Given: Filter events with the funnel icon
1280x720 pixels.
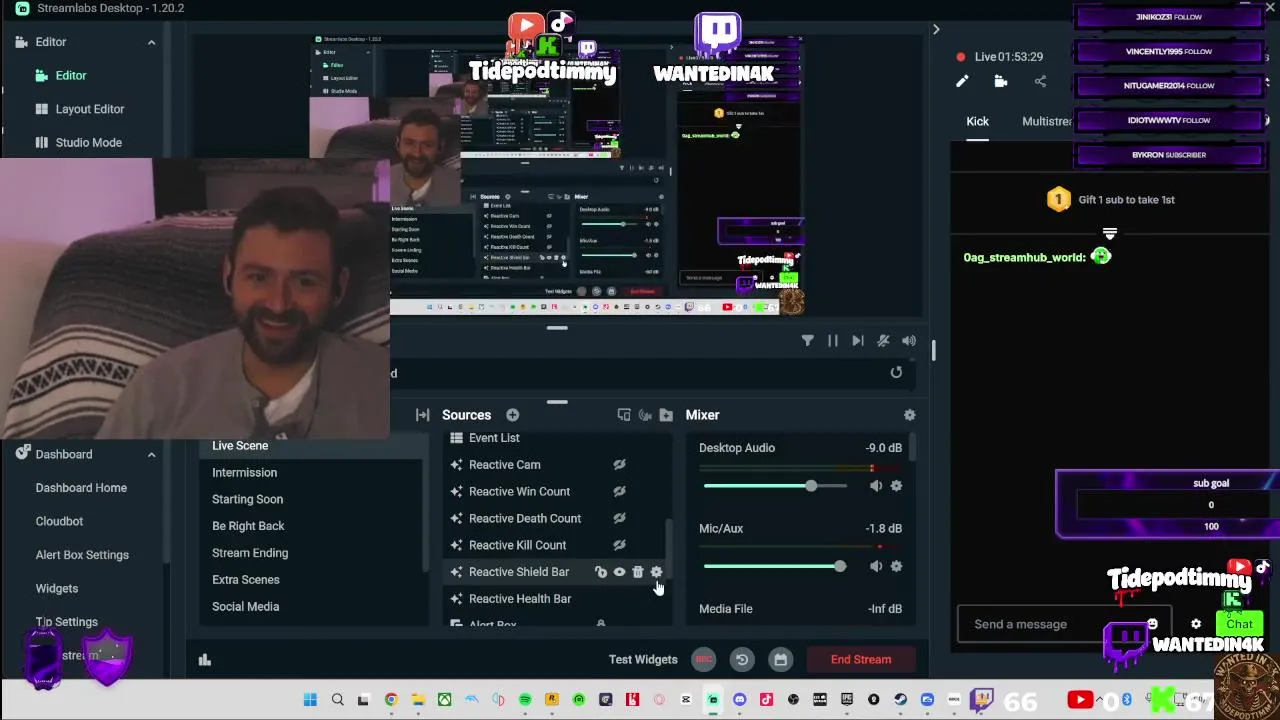Looking at the screenshot, I should tap(807, 341).
